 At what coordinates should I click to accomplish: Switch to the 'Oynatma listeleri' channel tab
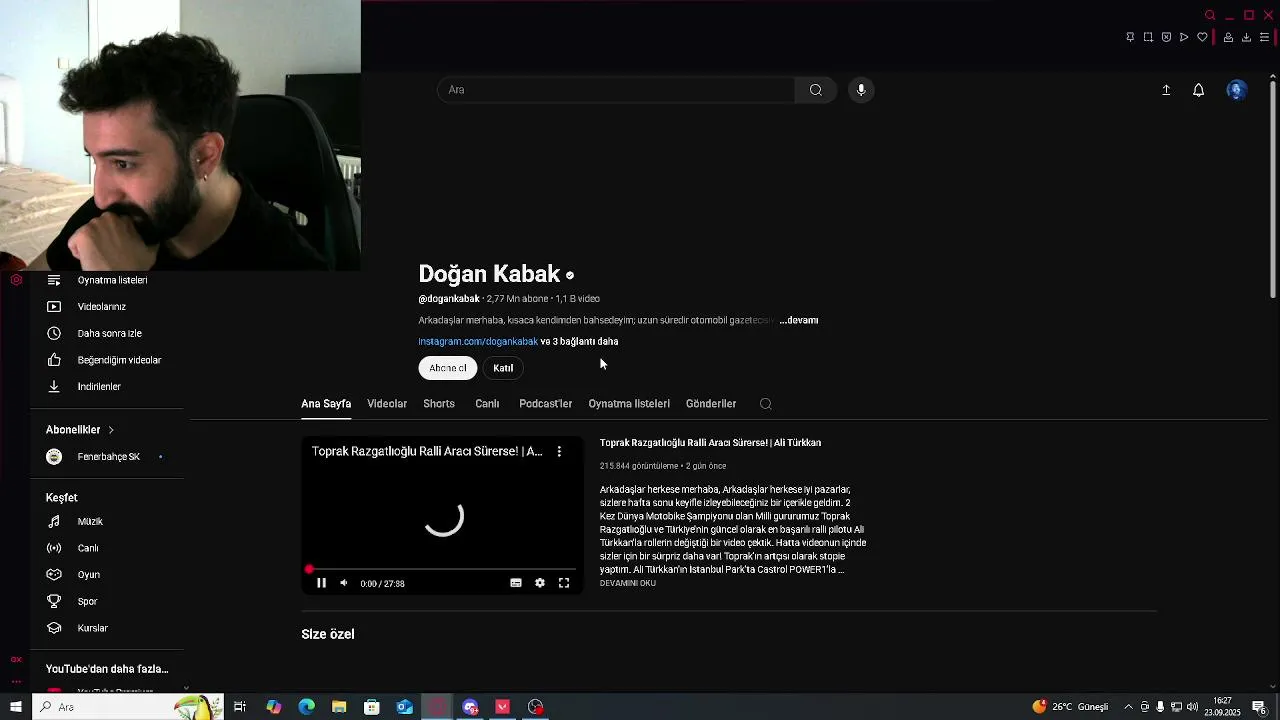point(629,404)
